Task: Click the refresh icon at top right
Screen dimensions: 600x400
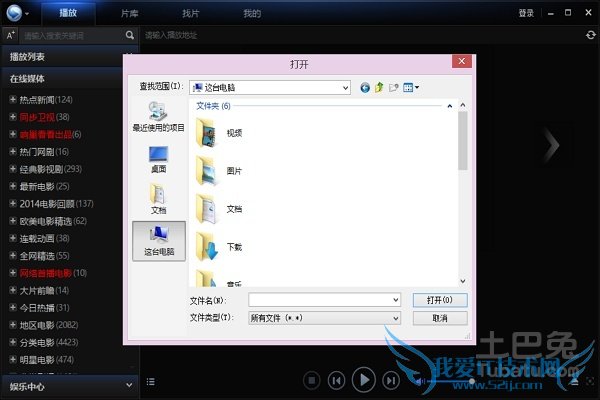Action: pyautogui.click(x=590, y=35)
